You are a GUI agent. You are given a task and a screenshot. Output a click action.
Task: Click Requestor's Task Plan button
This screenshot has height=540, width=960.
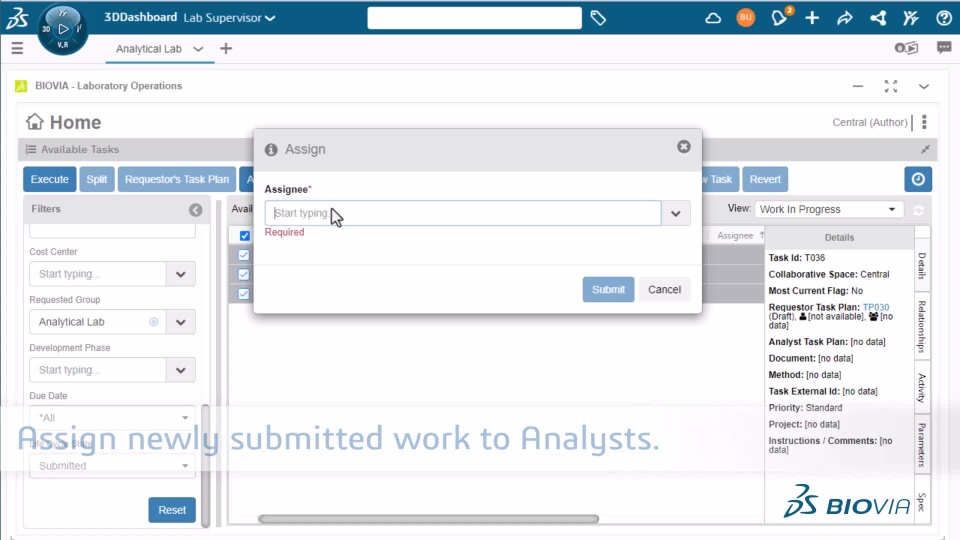177,179
